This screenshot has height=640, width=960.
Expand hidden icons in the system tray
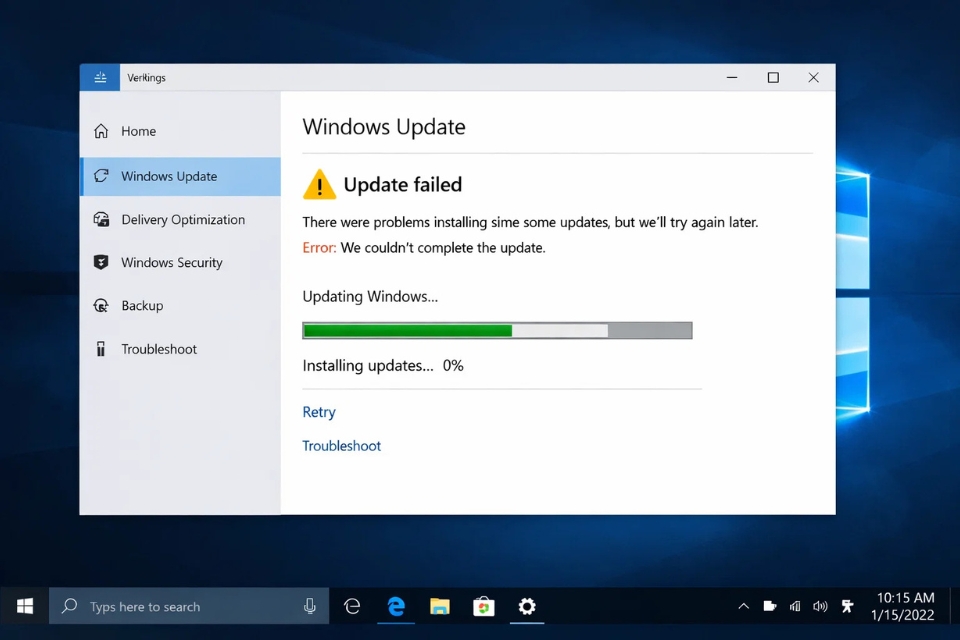[743, 606]
